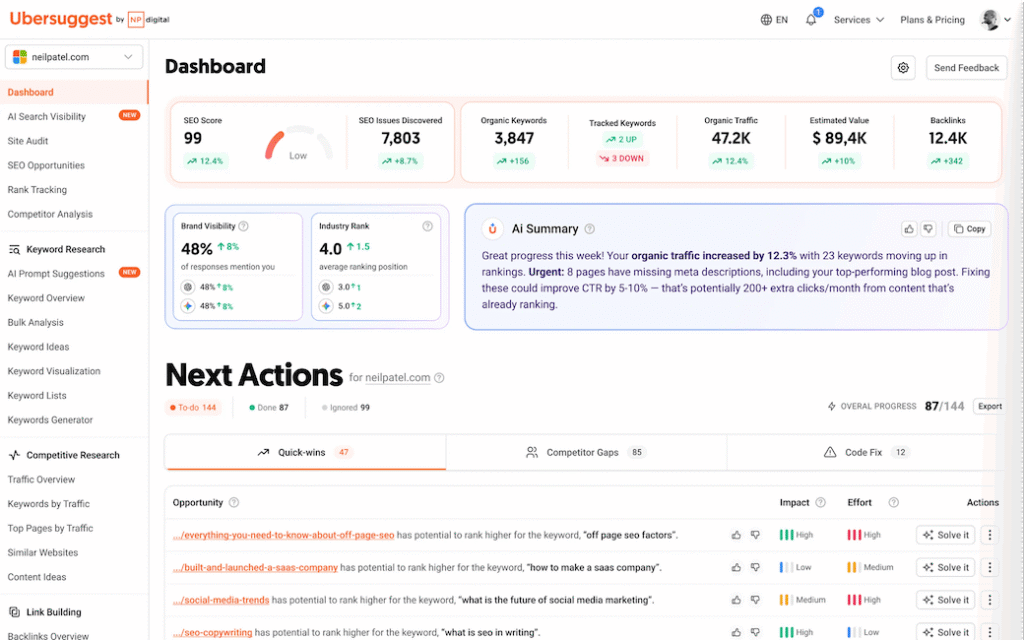Screen dimensions: 1024x640
Task: Open more options for saas-company row
Action: click(x=989, y=568)
